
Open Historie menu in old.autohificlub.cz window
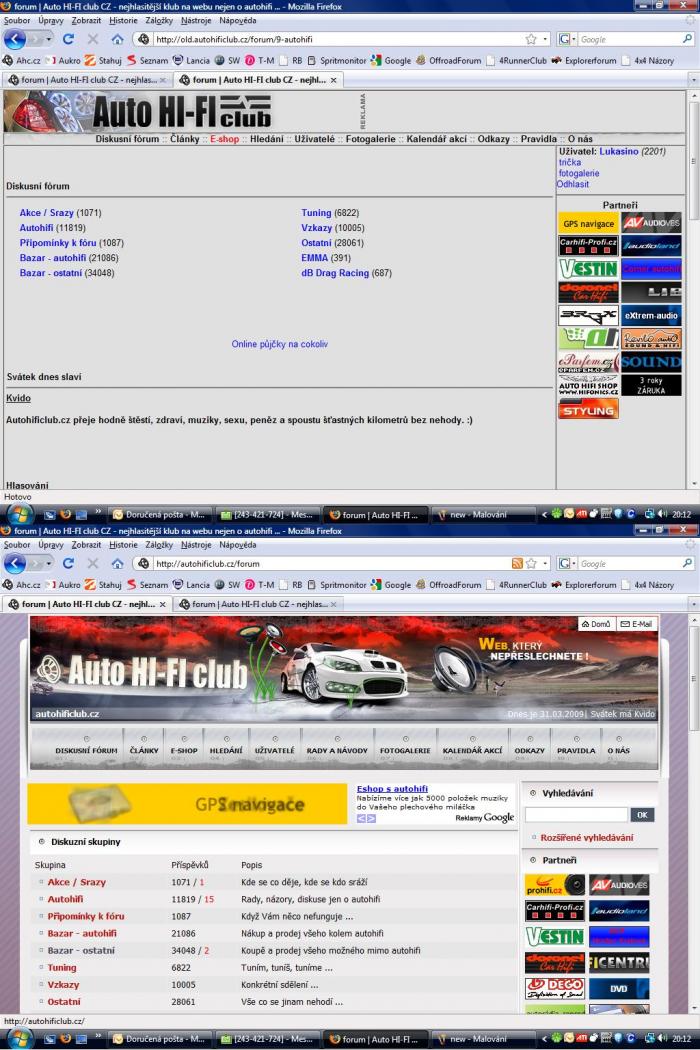click(123, 21)
